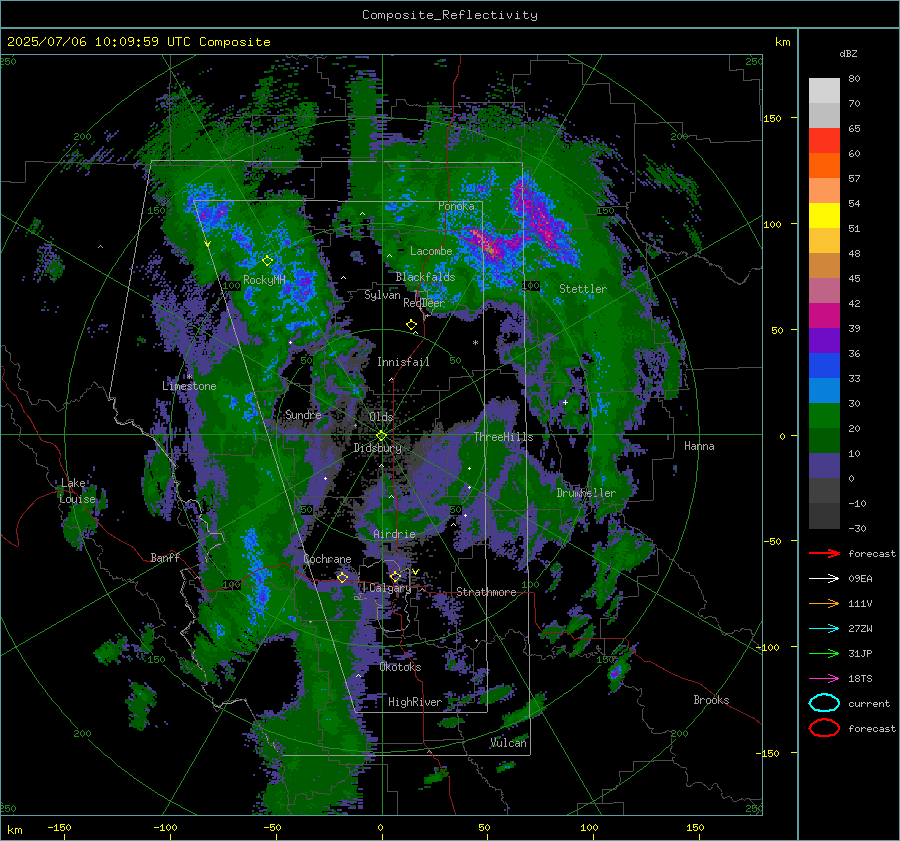Screen dimensions: 900x841
Task: Click the 2025/07/06 10:09:59 UTC timestamp
Action: pos(138,42)
